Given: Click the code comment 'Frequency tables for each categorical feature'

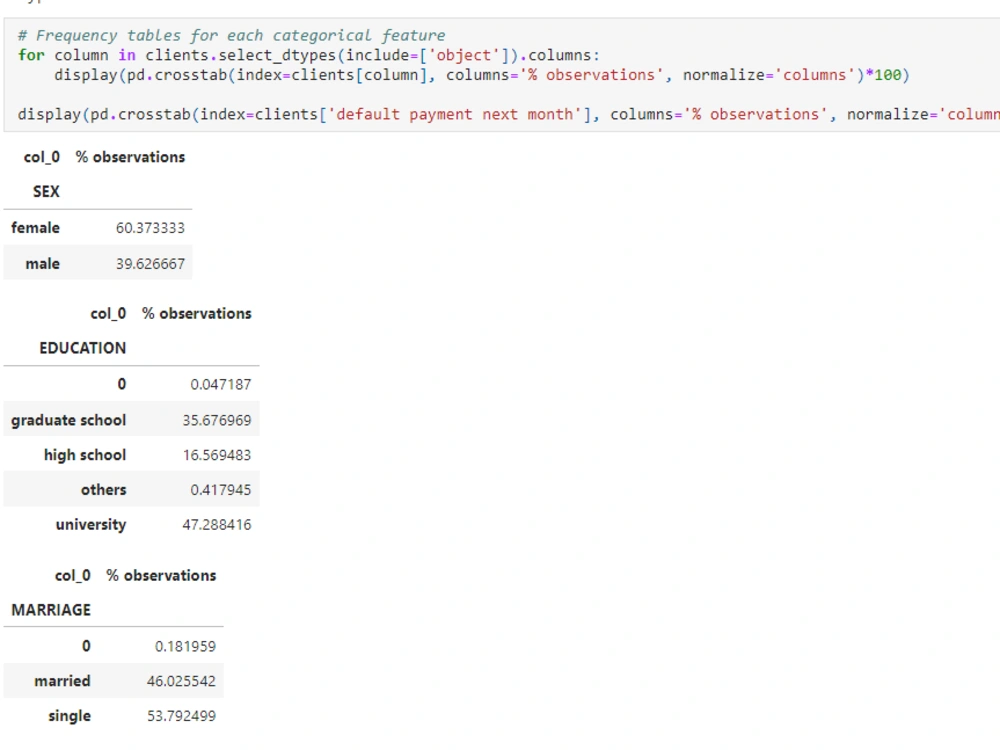Looking at the screenshot, I should coord(232,36).
